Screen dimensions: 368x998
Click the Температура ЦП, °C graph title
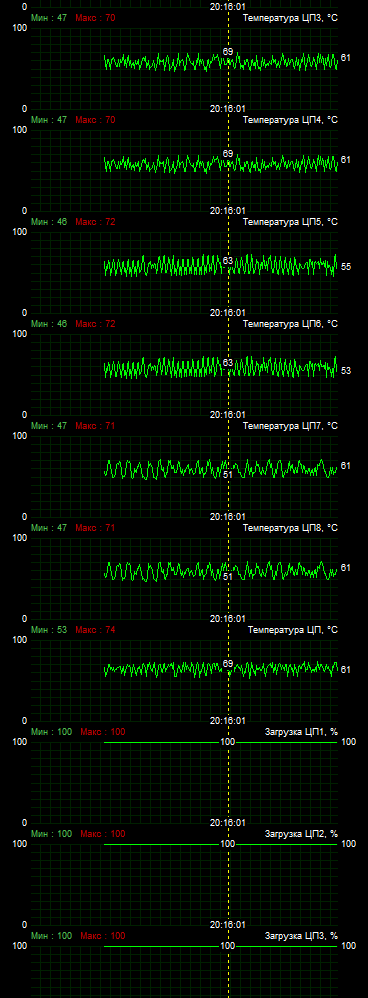click(x=292, y=629)
